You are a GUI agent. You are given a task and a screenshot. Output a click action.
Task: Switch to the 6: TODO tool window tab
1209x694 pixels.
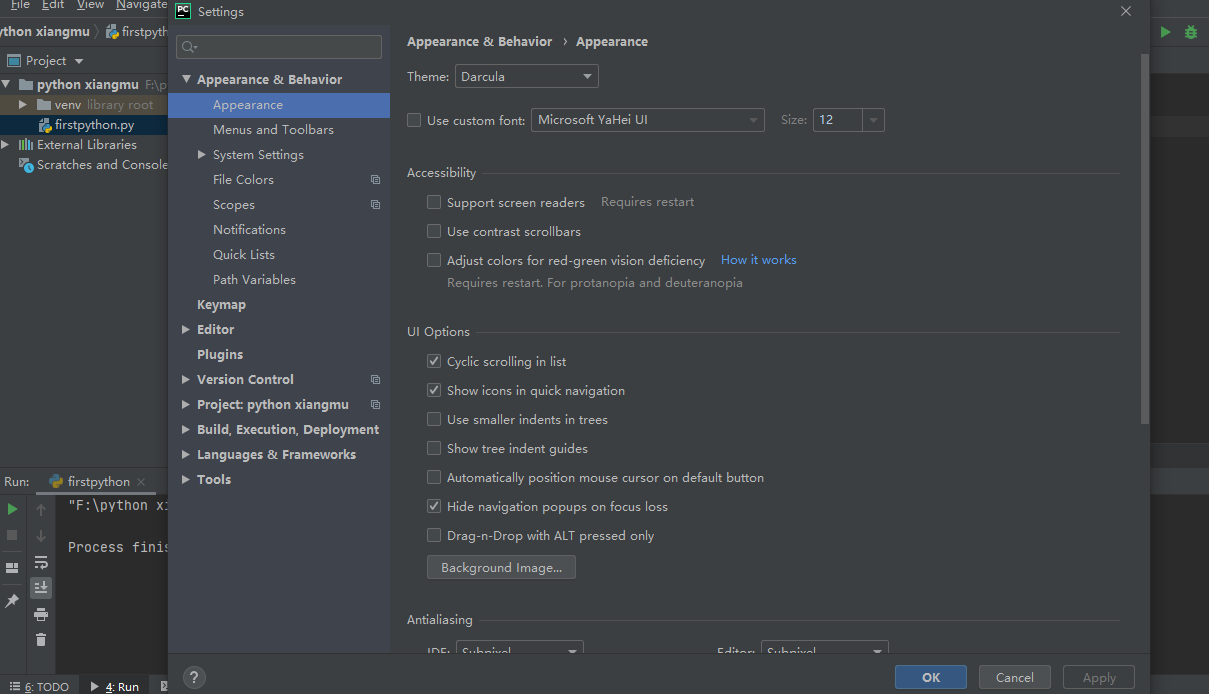[x=40, y=686]
